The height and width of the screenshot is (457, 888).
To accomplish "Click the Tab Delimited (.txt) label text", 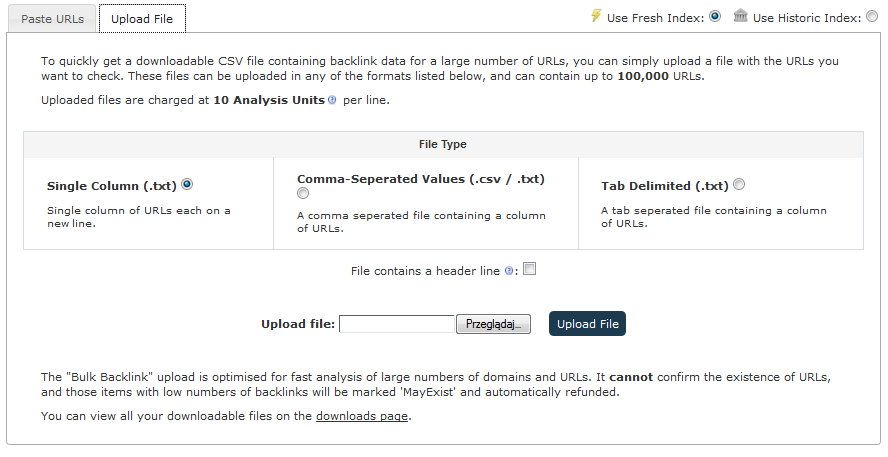I will point(664,186).
